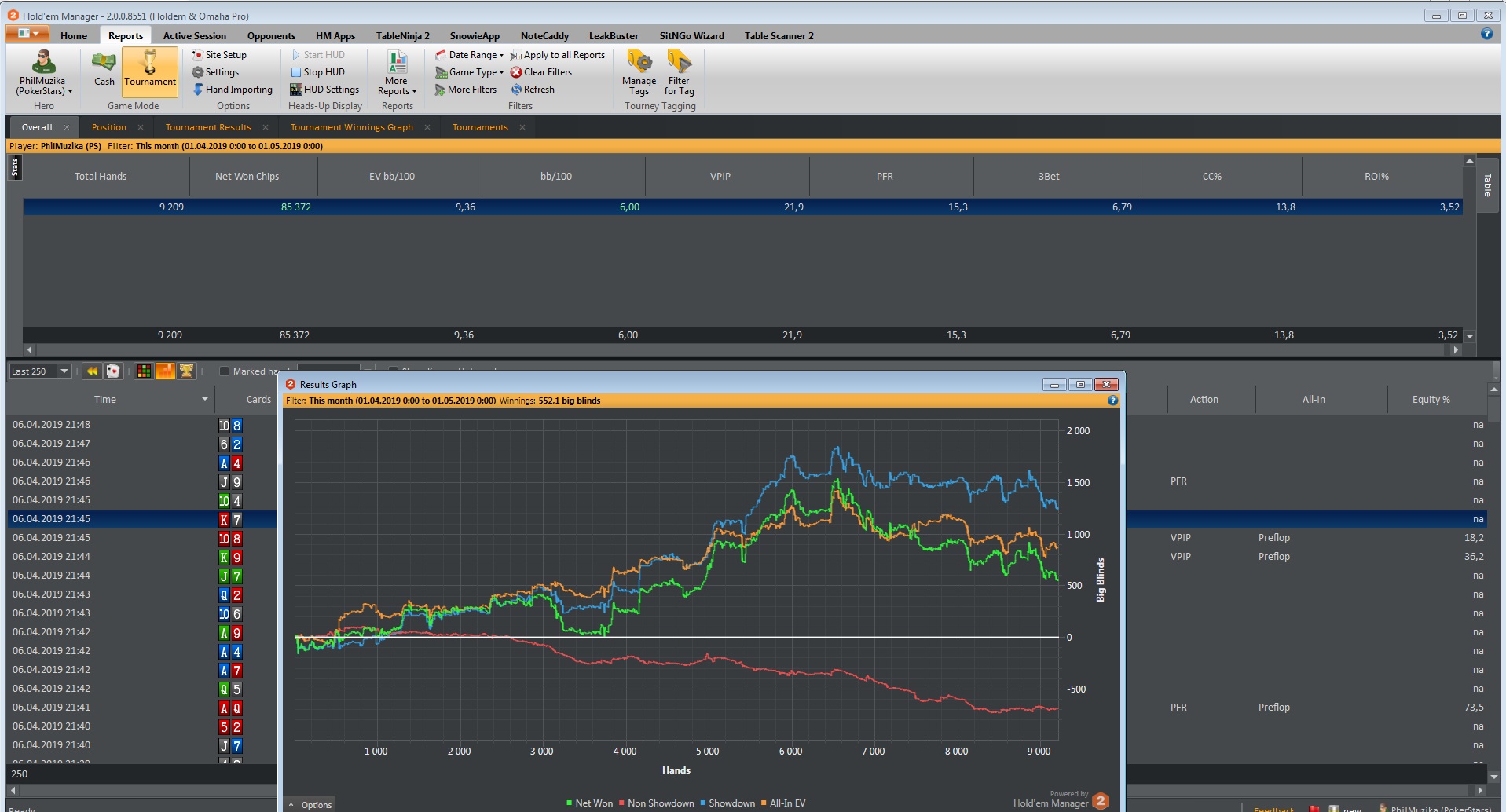Open HUD Settings
The width and height of the screenshot is (1506, 812).
(324, 90)
